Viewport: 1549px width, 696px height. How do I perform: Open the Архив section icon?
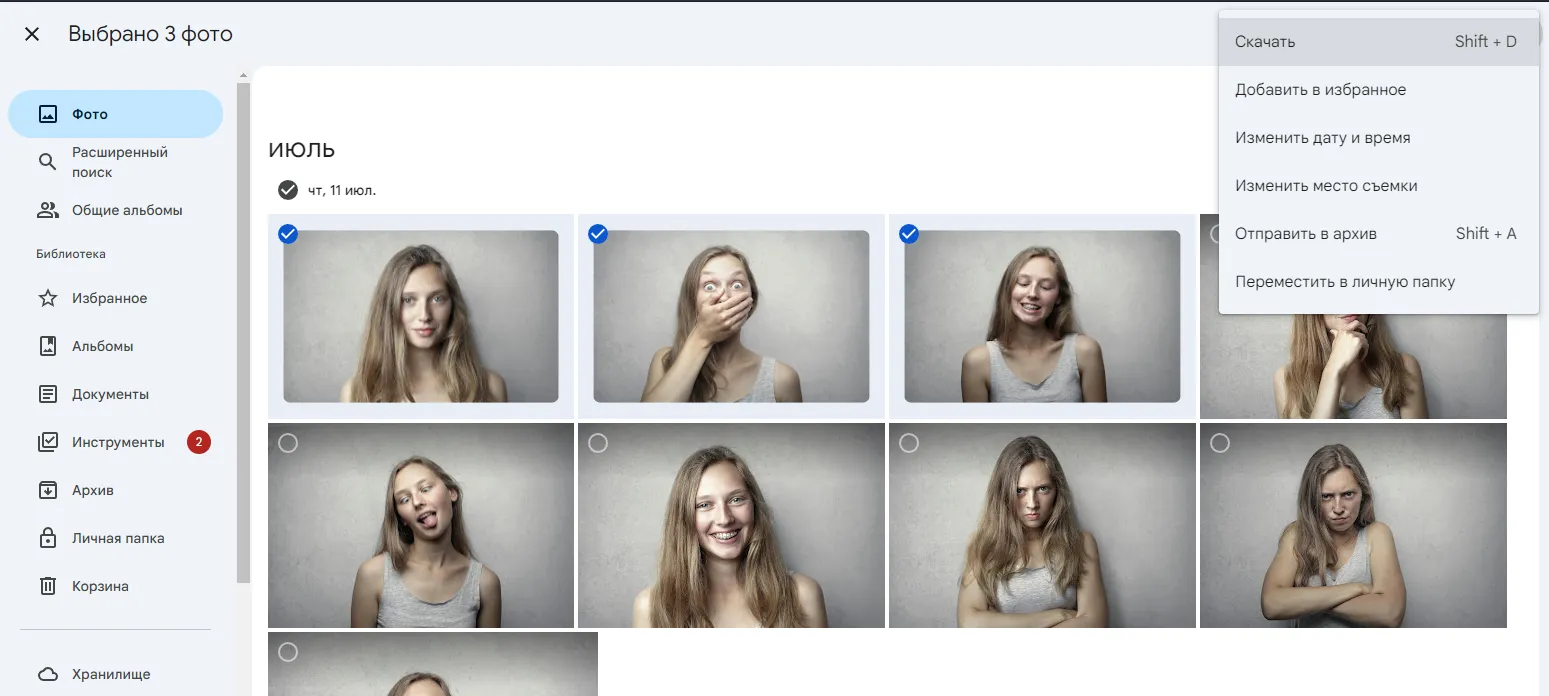coord(47,489)
